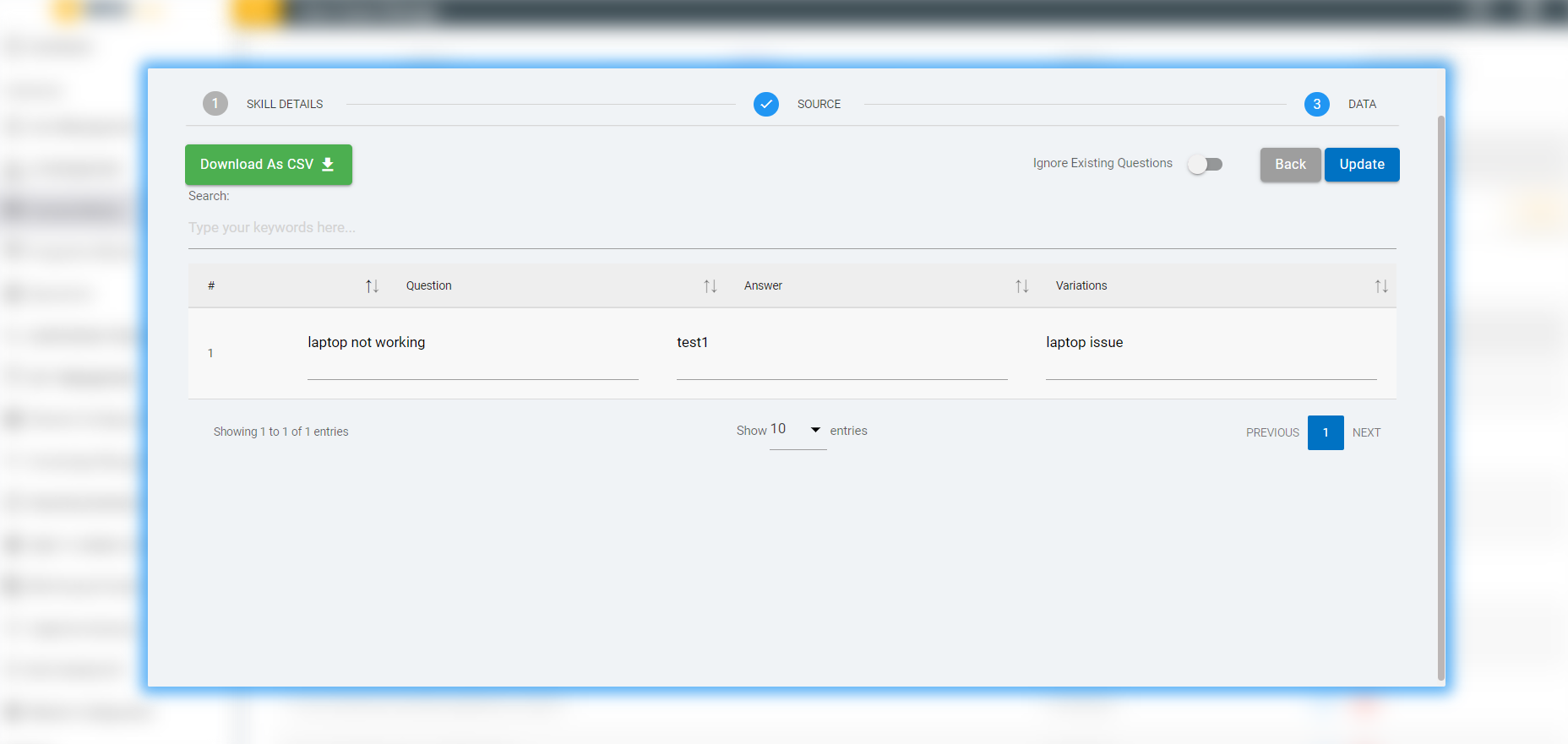
Task: Select page 1 in pagination
Action: pos(1326,432)
